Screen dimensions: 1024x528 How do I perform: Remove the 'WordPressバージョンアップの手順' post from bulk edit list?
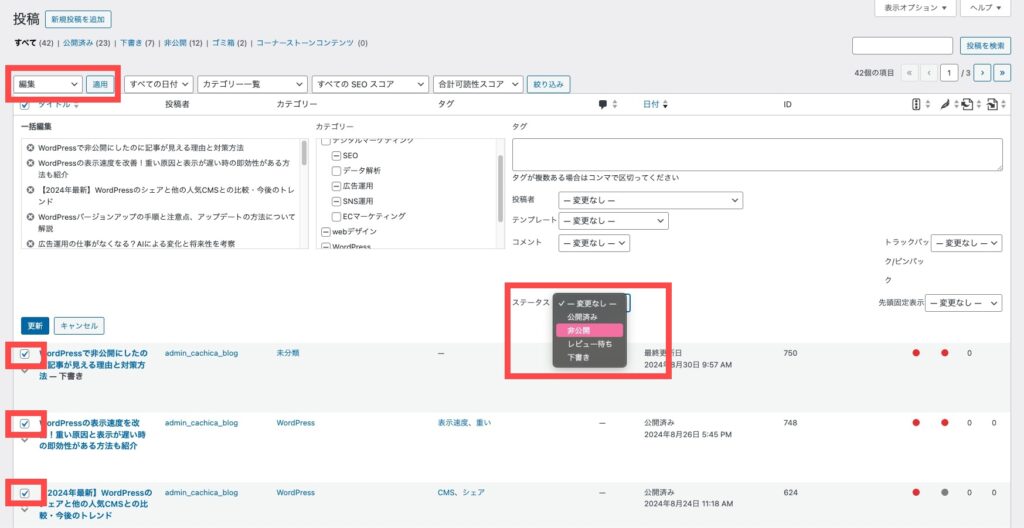click(x=30, y=216)
